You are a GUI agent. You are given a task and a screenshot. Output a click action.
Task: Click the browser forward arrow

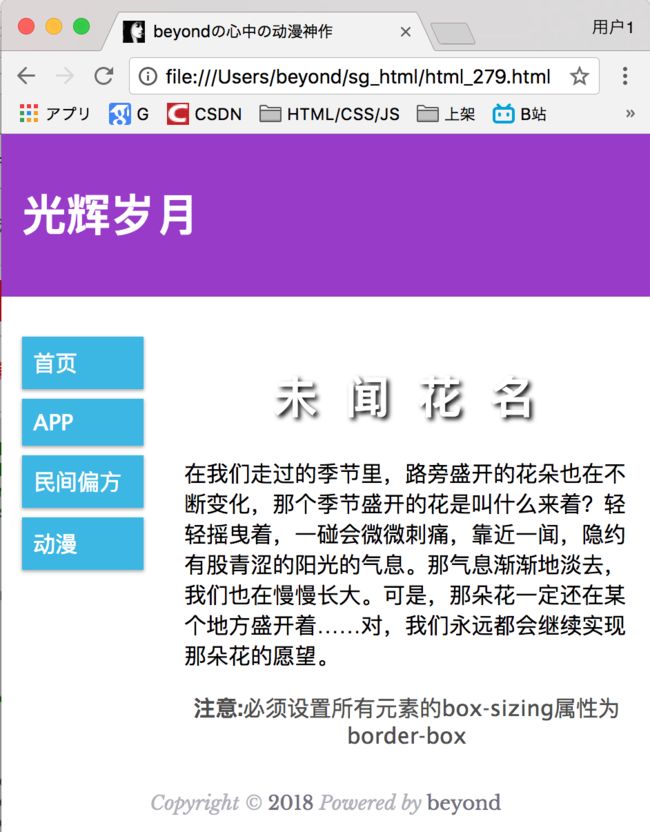(65, 76)
